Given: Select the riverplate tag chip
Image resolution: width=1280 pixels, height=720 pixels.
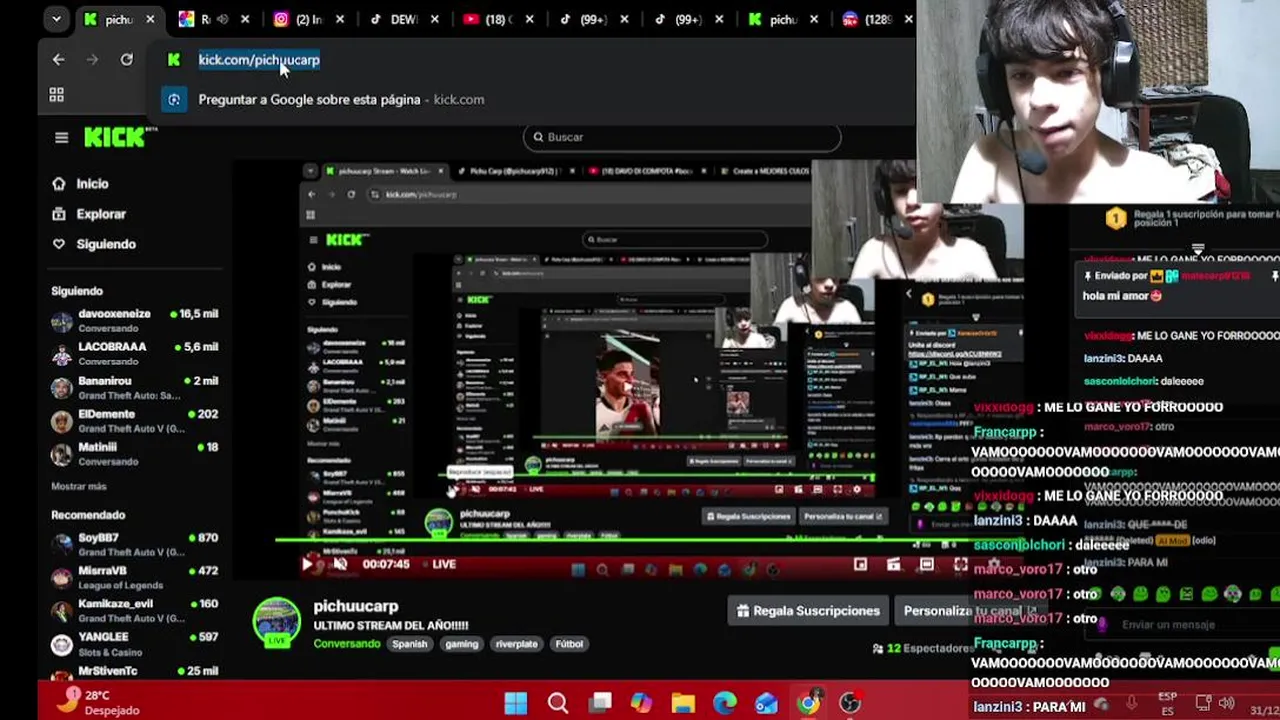Looking at the screenshot, I should pos(516,644).
